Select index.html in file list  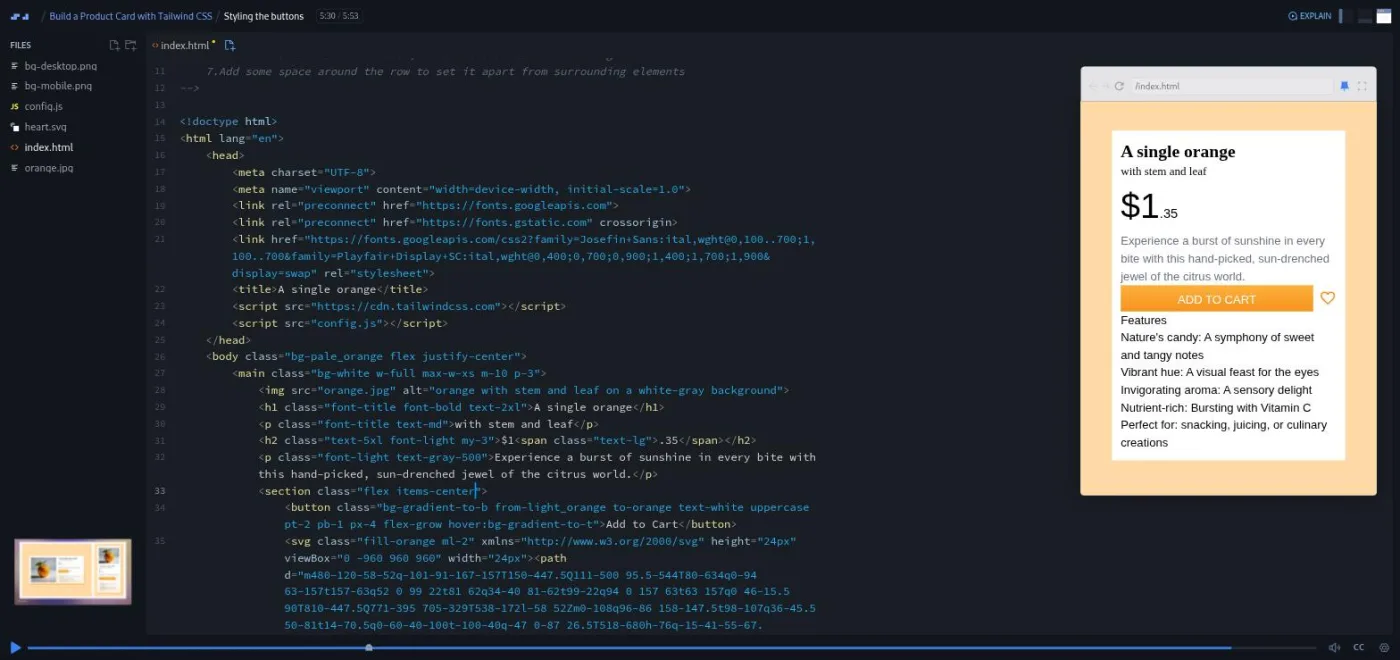point(48,147)
